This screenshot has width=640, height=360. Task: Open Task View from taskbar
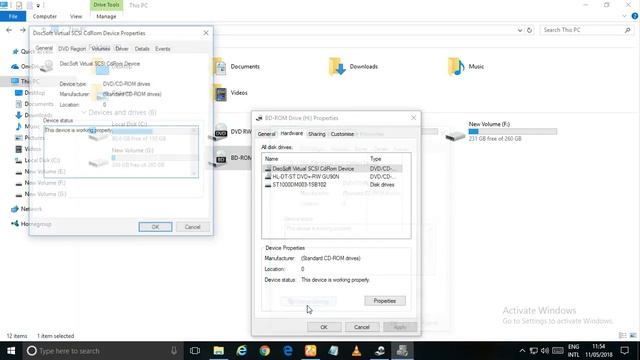195,351
